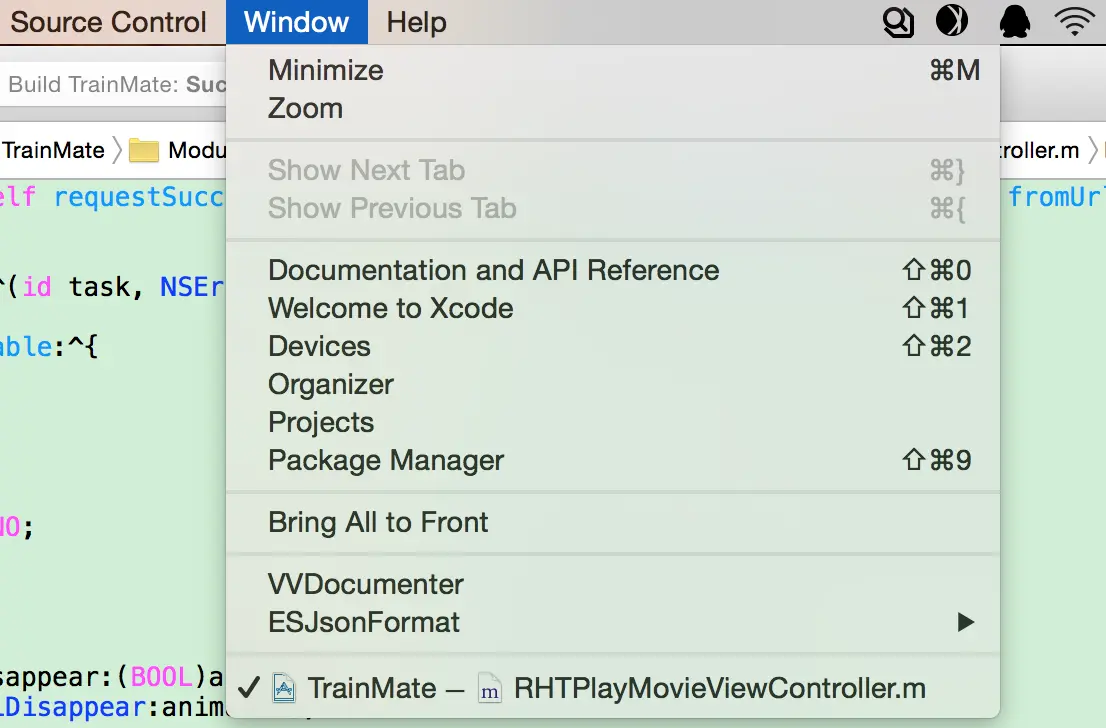Click the VVDocumenter menu item

pos(366,584)
